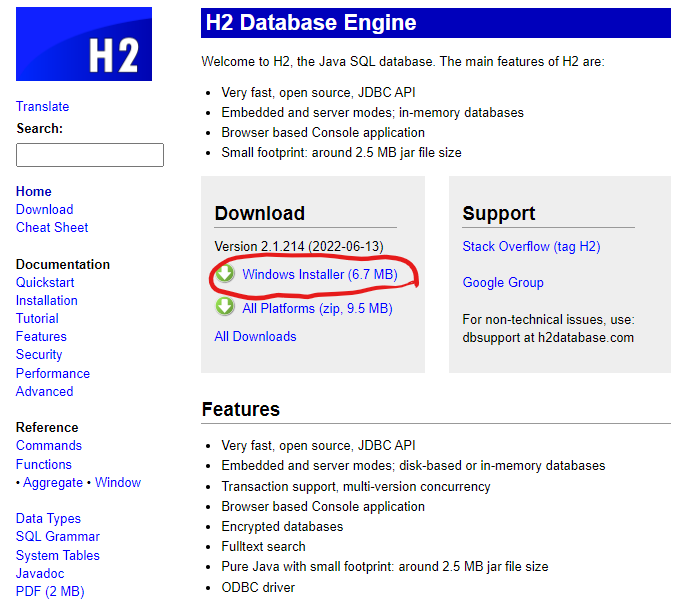The image size is (676, 607).
Task: Click the Reference sidebar heading
Action: 47,428
